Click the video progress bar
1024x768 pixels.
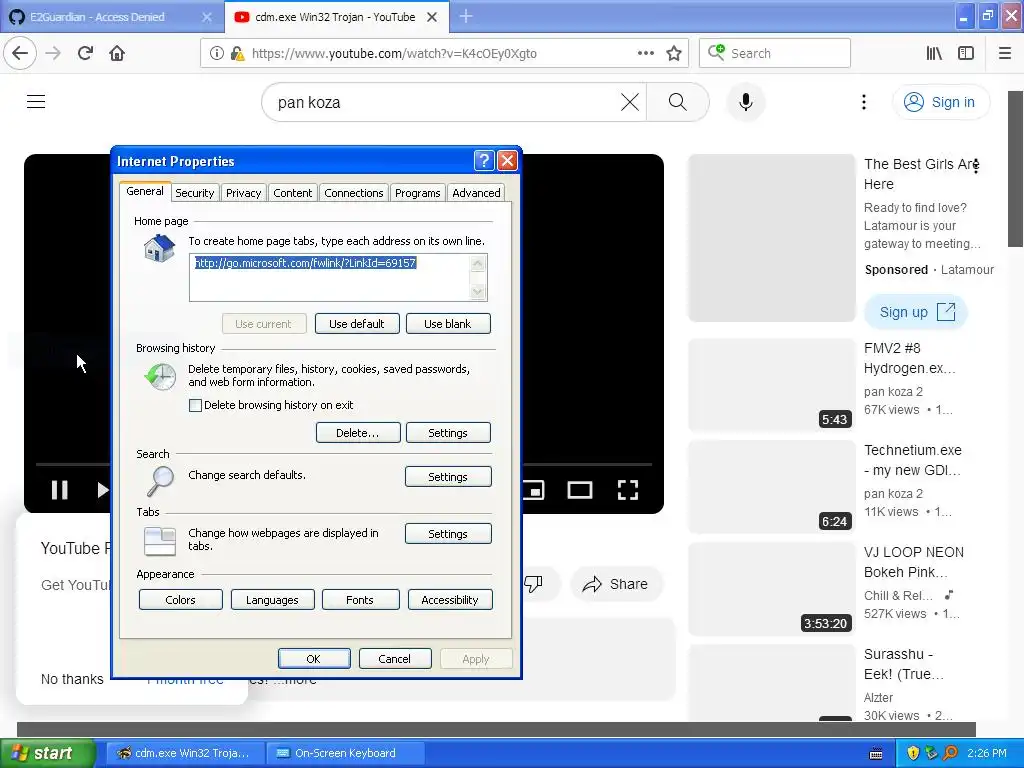pyautogui.click(x=344, y=464)
